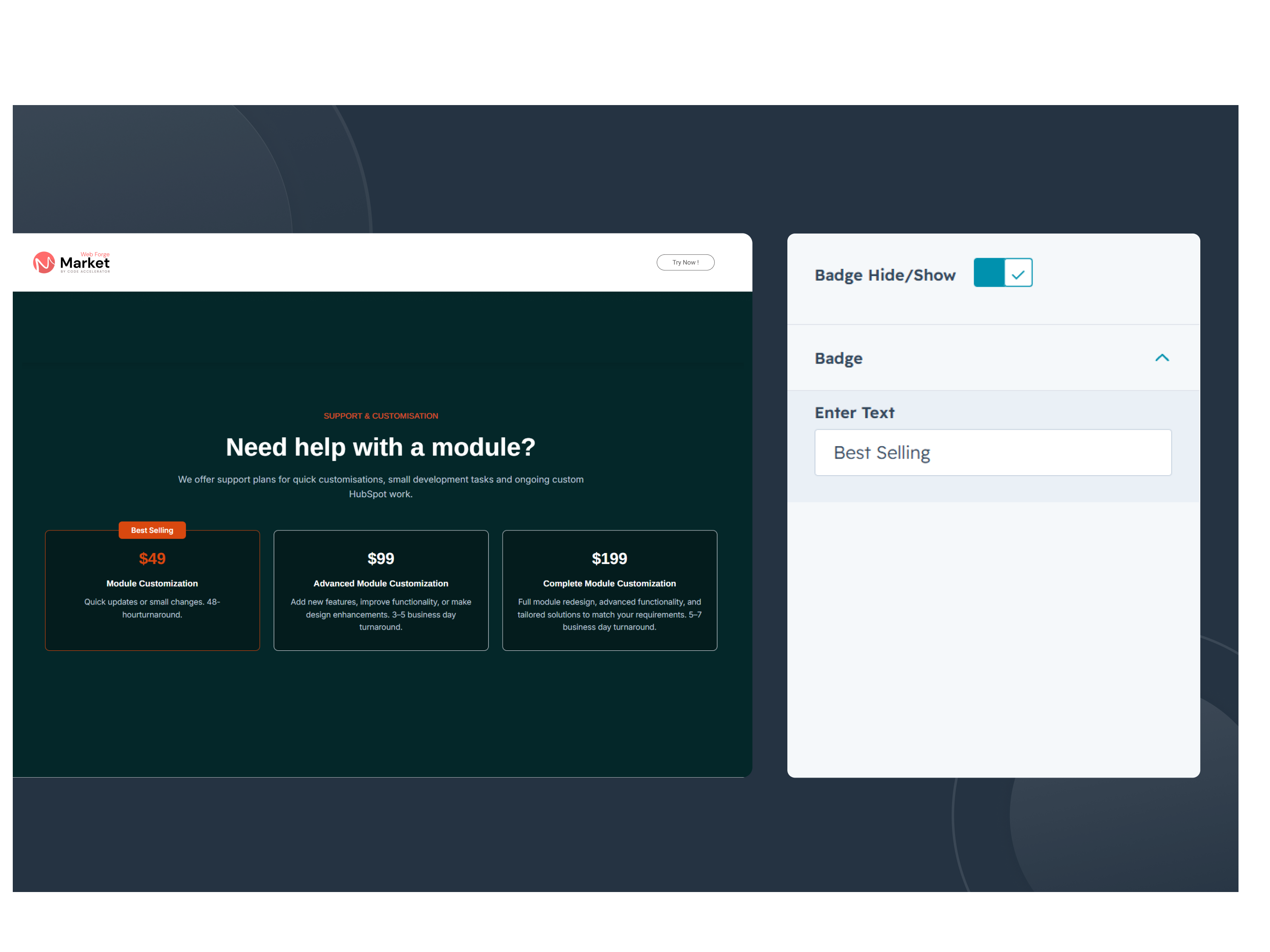Select the $199 price
This screenshot has height=952, width=1270.
click(609, 559)
